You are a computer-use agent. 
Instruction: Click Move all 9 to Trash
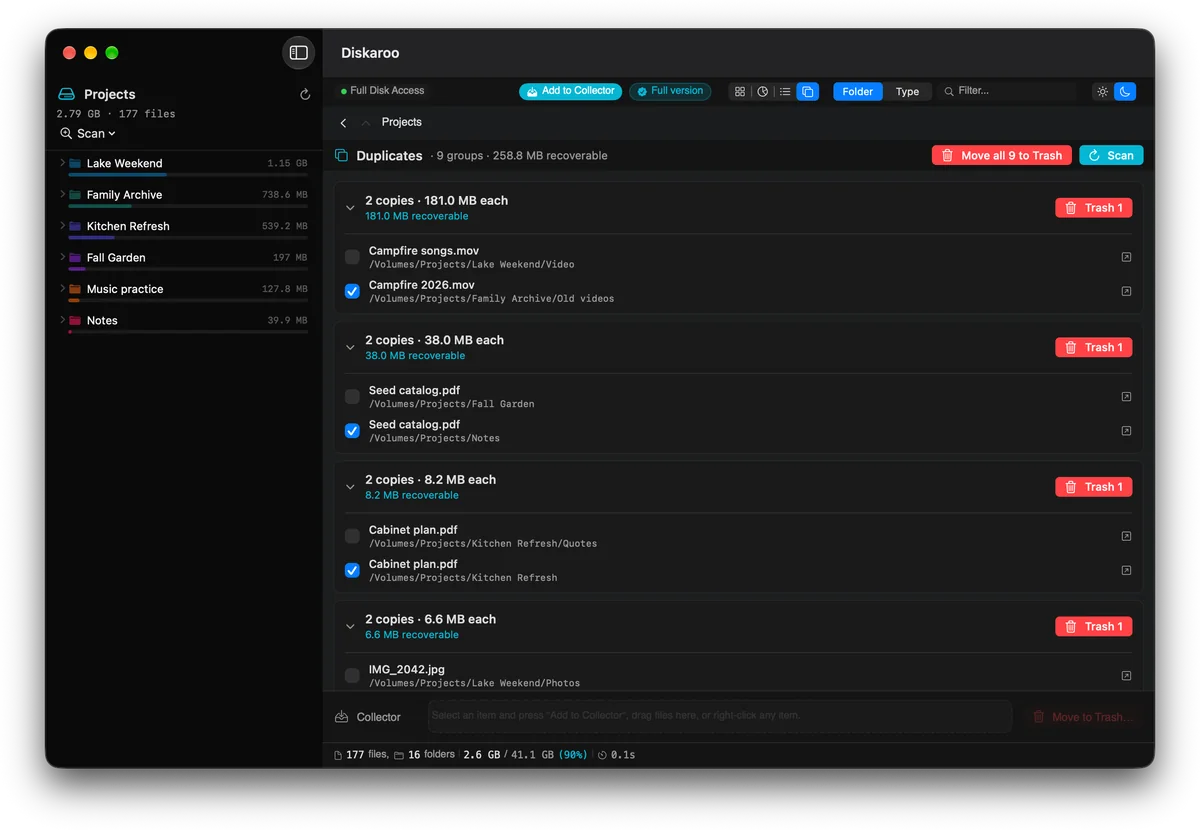[1002, 155]
